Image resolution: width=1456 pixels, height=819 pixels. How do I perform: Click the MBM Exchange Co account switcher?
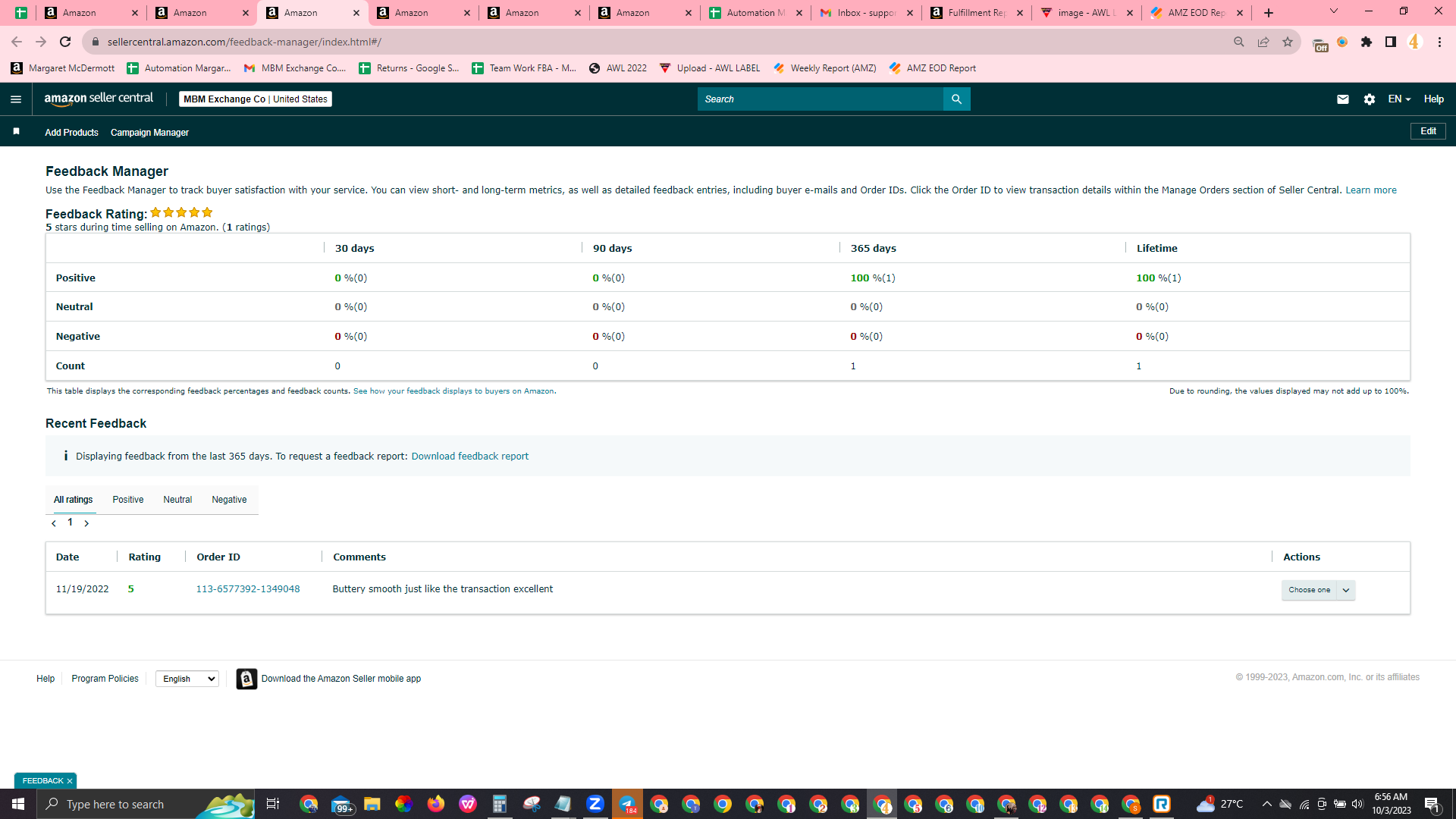(x=256, y=99)
